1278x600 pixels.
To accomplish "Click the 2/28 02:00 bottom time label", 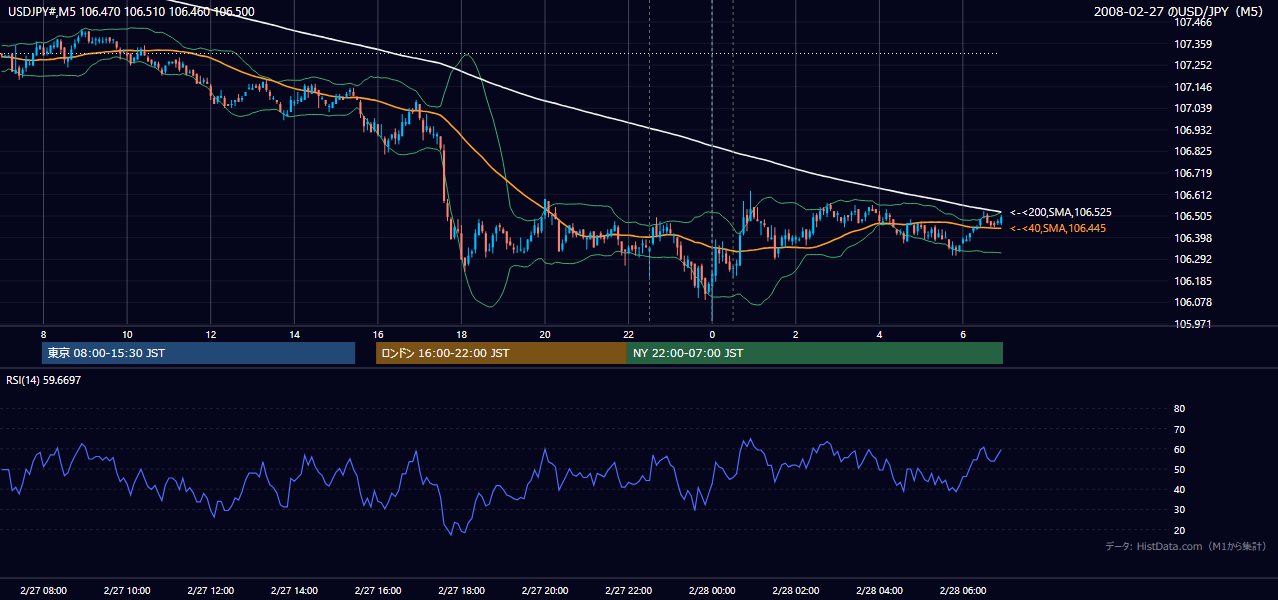I will click(795, 590).
